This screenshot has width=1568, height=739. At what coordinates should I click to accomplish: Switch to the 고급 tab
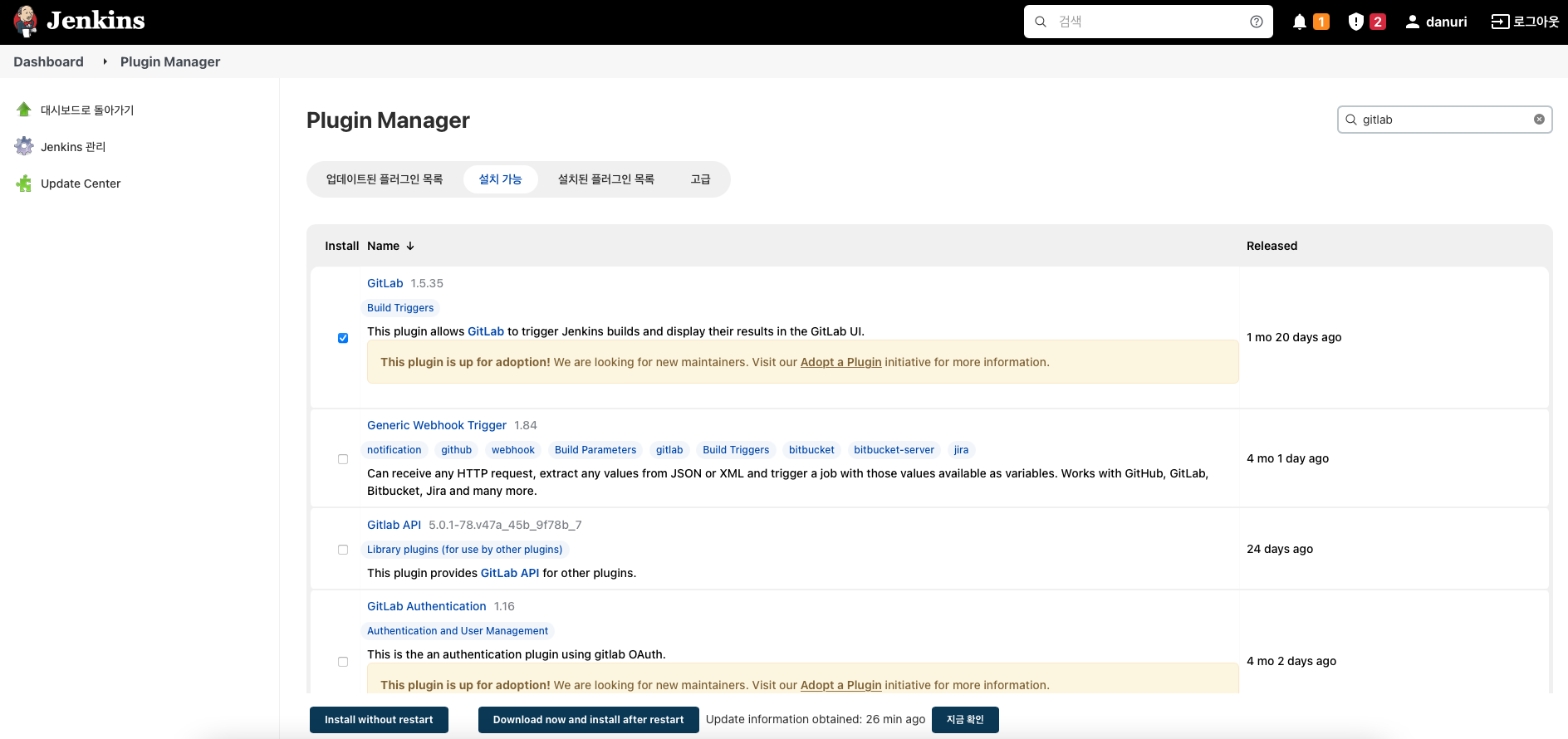pos(700,179)
